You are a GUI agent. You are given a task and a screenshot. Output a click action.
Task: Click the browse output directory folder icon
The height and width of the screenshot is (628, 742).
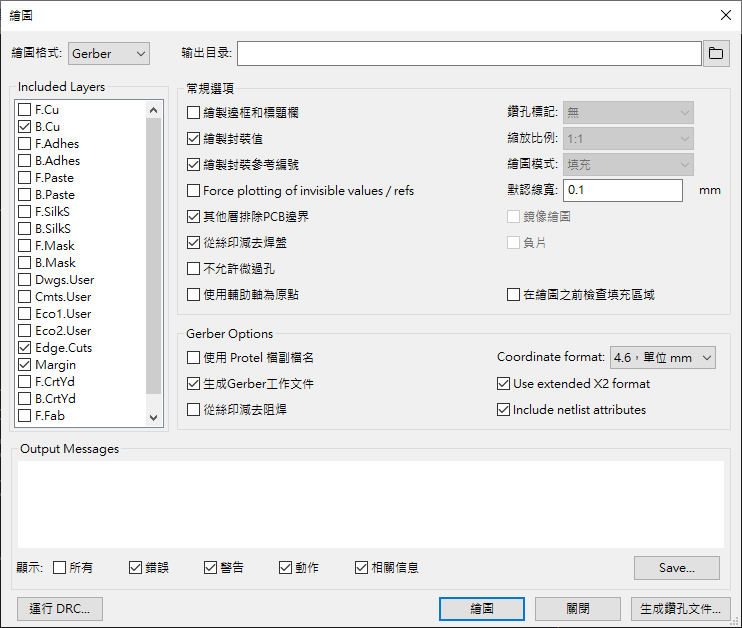[716, 53]
